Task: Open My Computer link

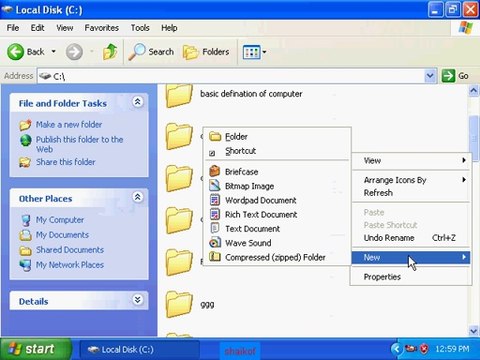Action: click(x=60, y=220)
